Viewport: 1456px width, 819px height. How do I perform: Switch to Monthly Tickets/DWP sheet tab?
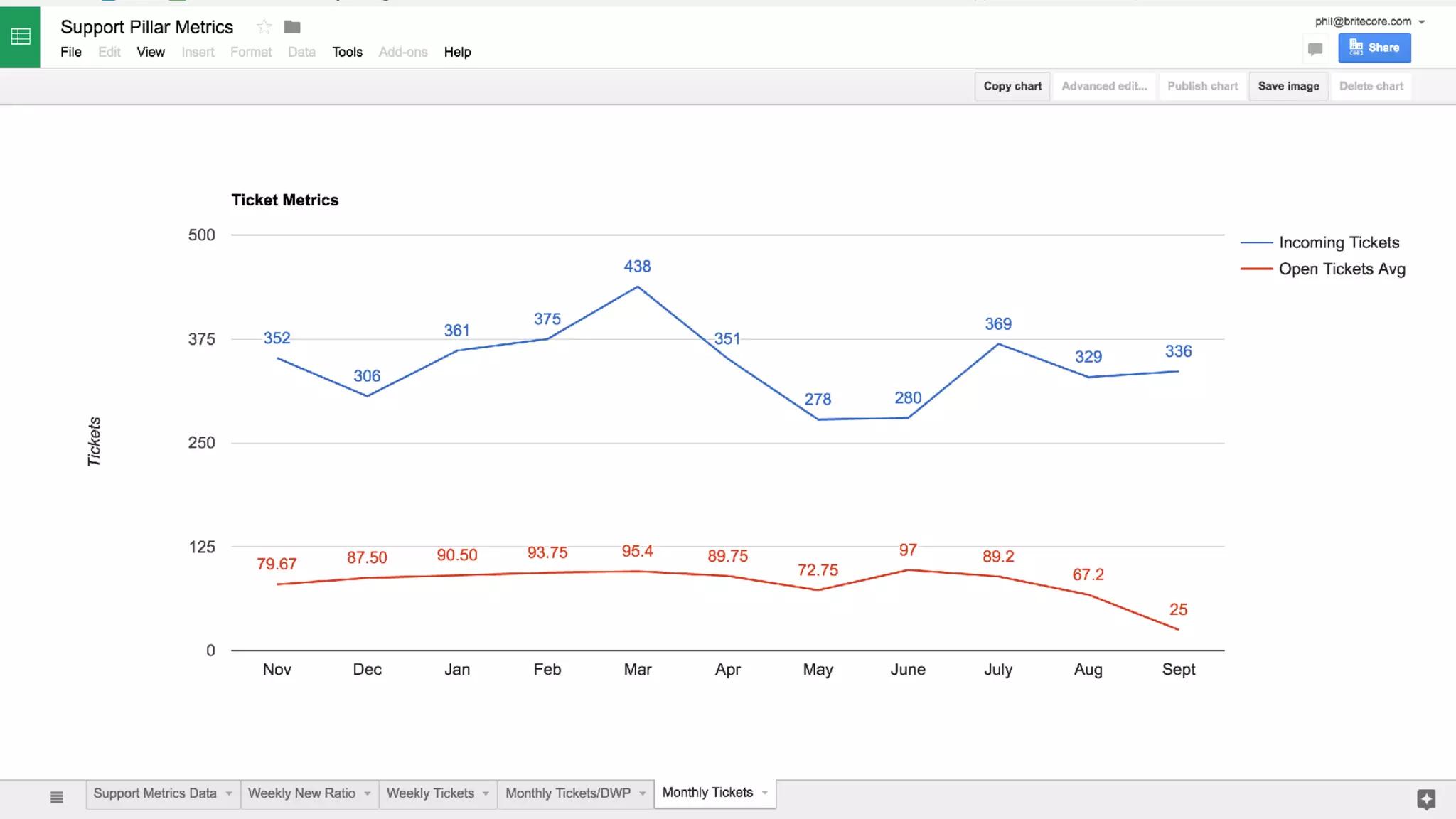567,793
